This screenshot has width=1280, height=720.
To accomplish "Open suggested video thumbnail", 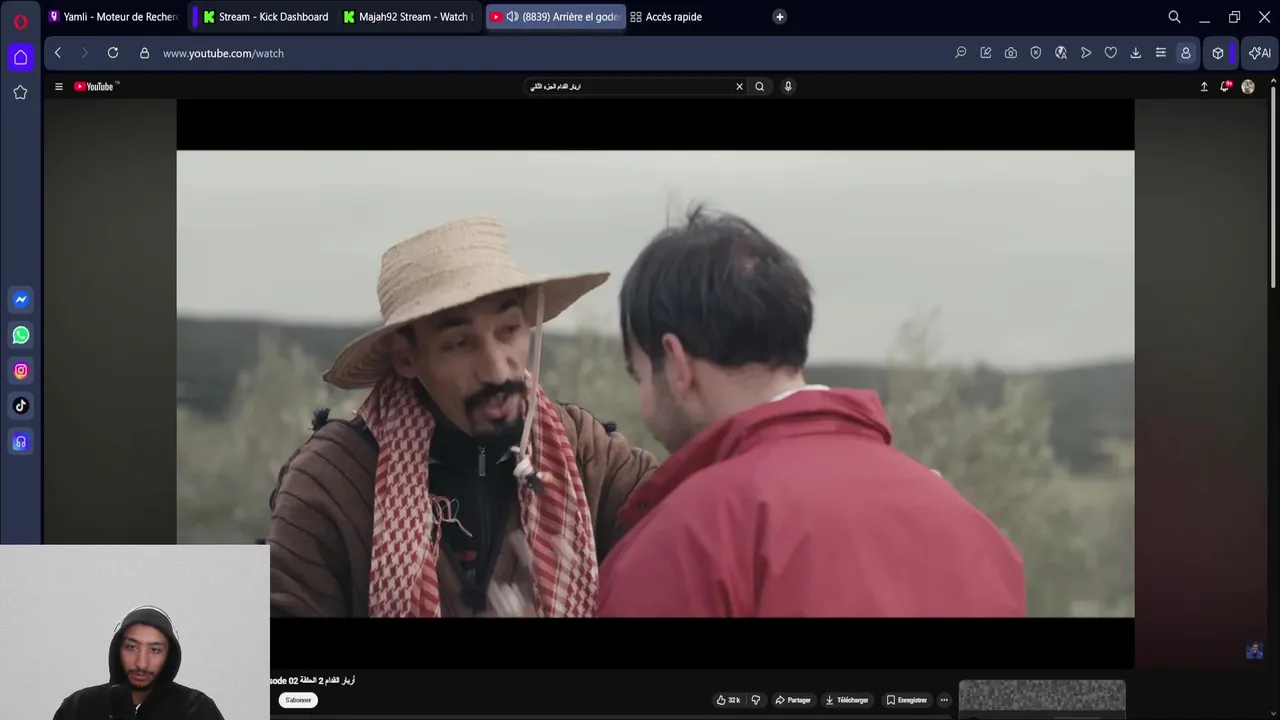I will coord(1042,700).
